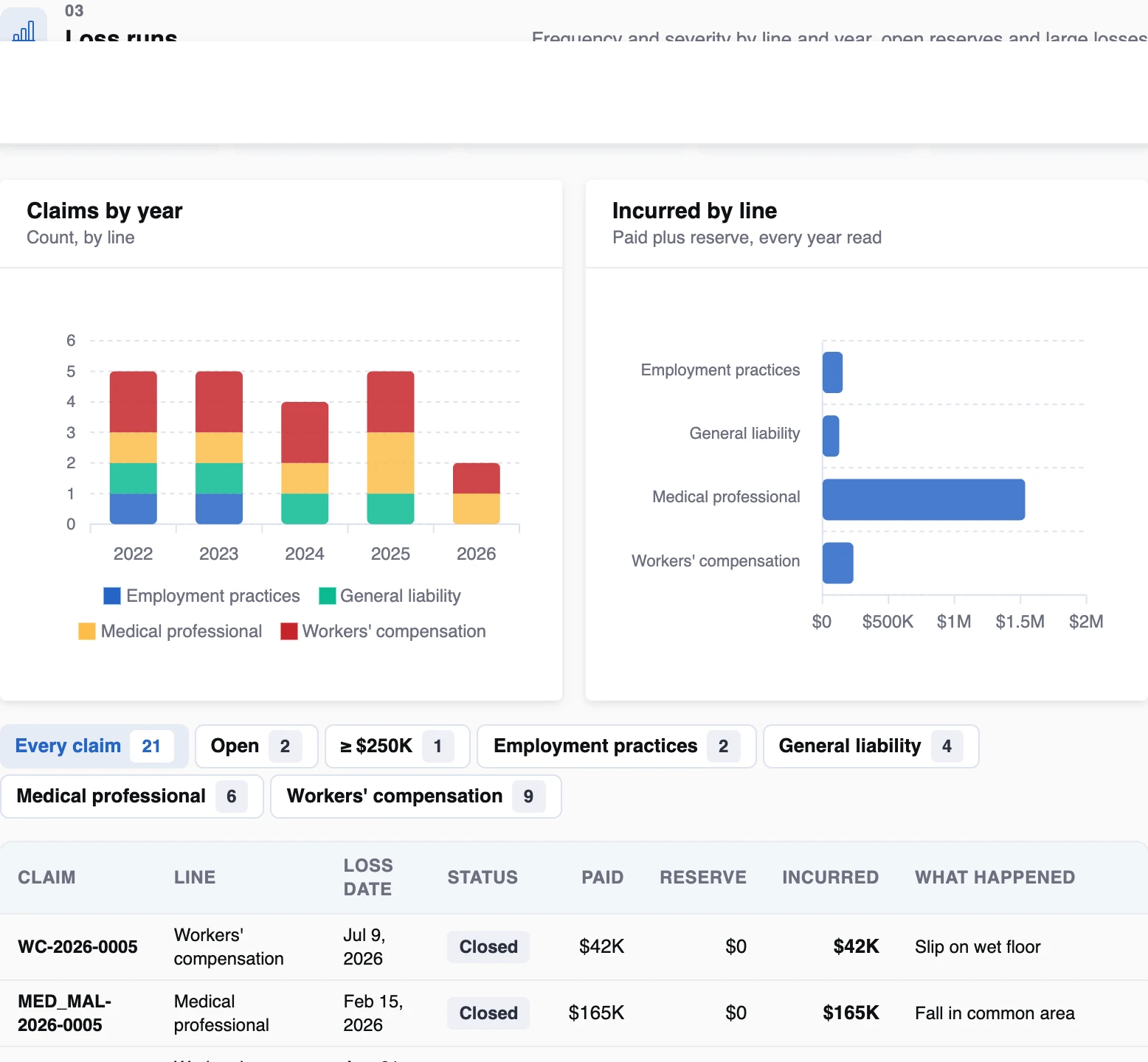Click the Medical professional bar in Incurred by line
Viewport: 1148px width, 1062px height.
coord(924,499)
